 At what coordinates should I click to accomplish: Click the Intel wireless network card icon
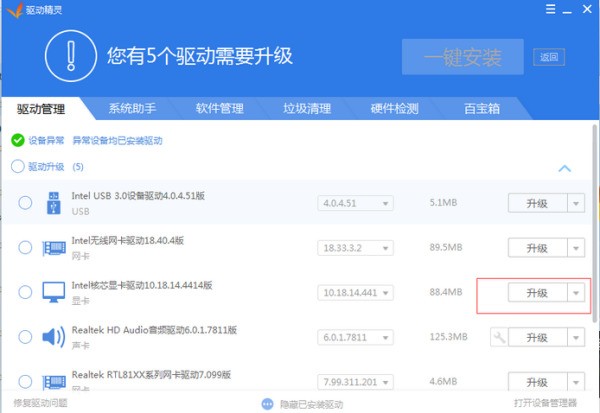(x=54, y=248)
